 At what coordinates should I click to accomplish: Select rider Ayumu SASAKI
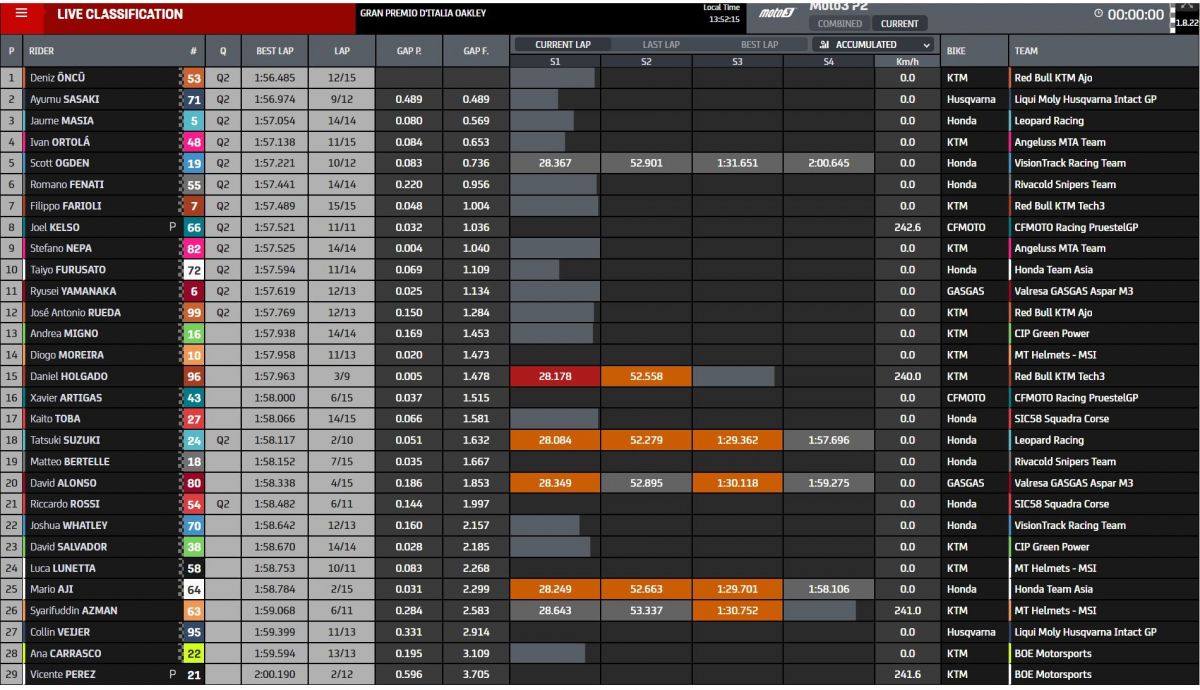click(x=65, y=99)
